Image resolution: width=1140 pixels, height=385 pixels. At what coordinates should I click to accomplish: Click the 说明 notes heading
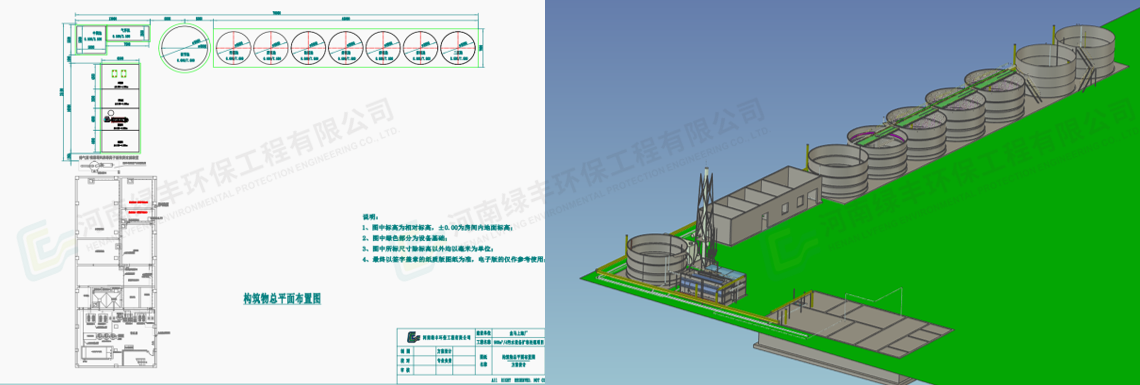point(371,216)
